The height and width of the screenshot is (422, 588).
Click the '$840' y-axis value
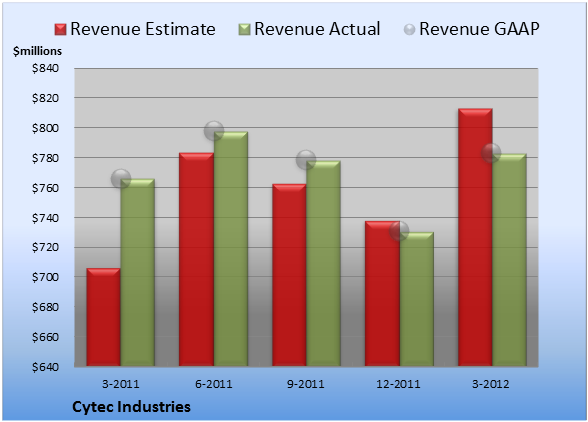coord(45,68)
